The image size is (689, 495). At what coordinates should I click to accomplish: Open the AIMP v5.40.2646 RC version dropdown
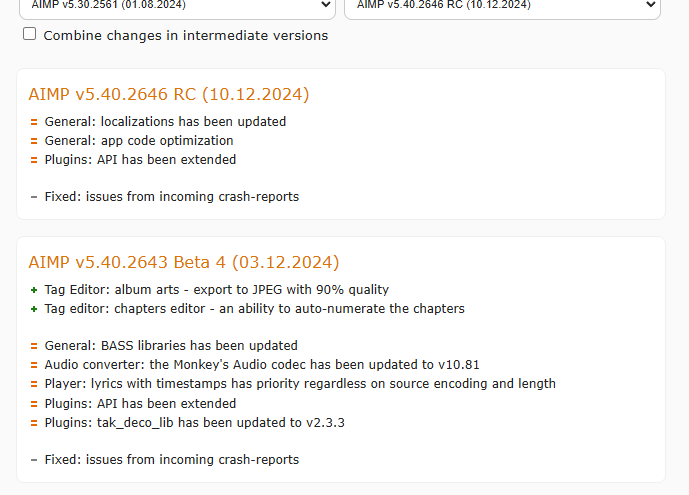(x=502, y=6)
